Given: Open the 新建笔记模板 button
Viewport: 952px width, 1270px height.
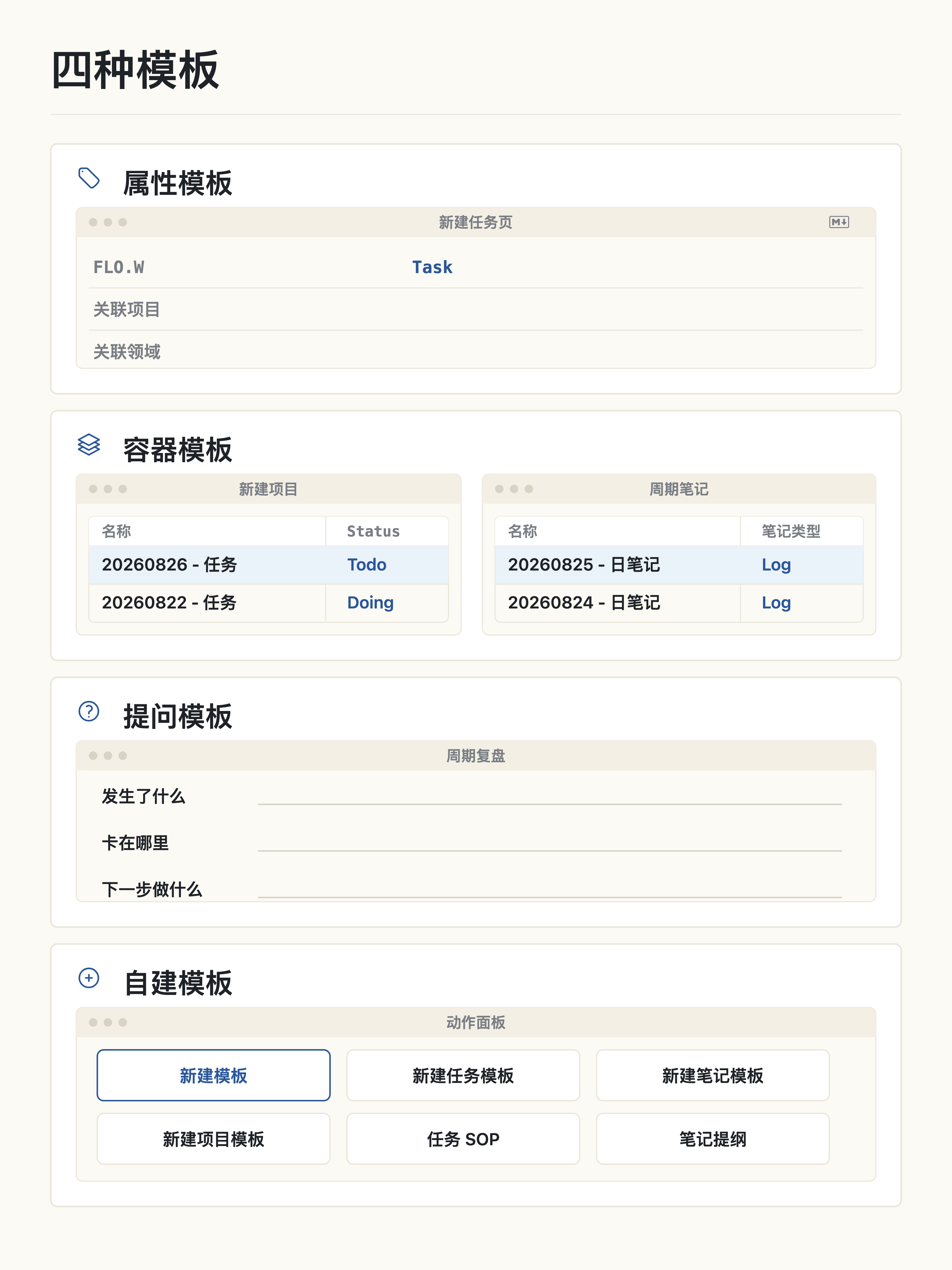Looking at the screenshot, I should pos(713,1075).
